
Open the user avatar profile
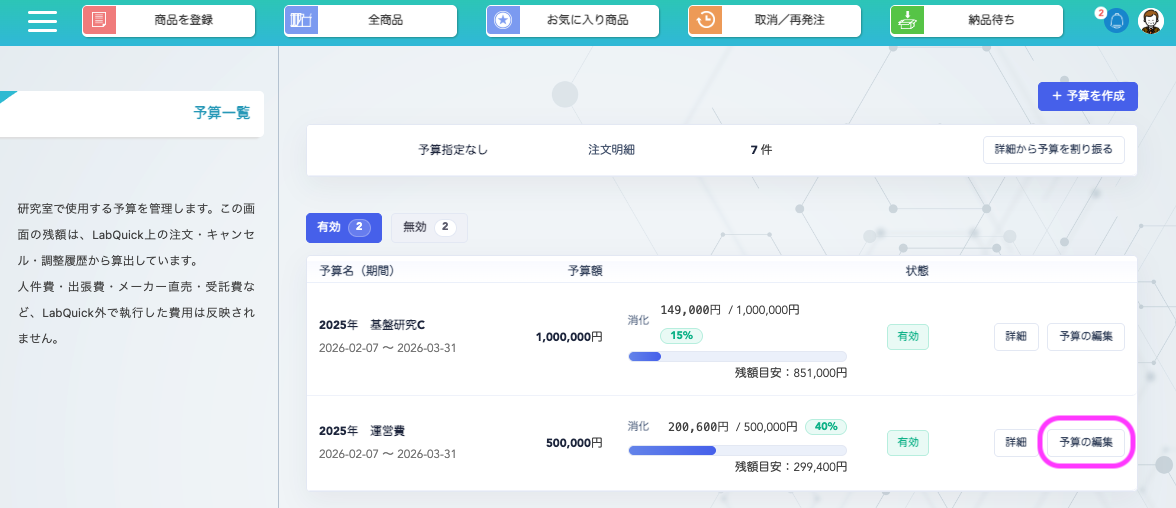coord(1151,21)
